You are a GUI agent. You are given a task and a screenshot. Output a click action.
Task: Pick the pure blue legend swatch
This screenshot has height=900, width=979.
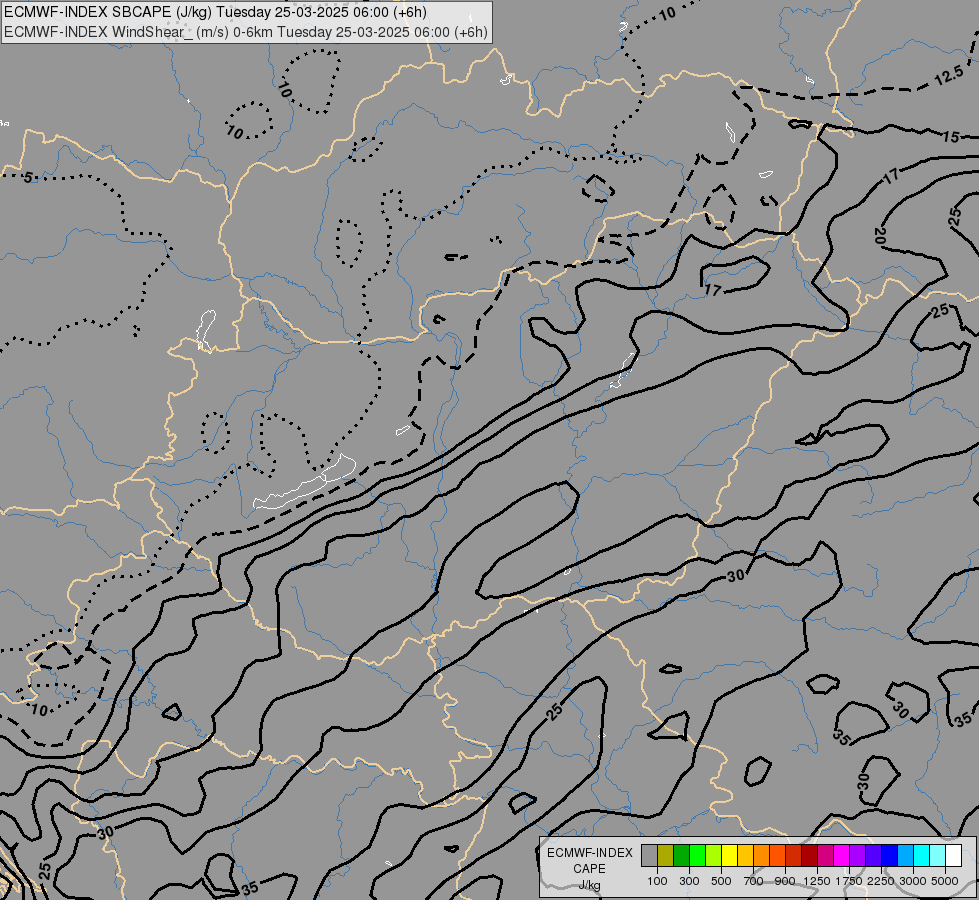point(890,856)
